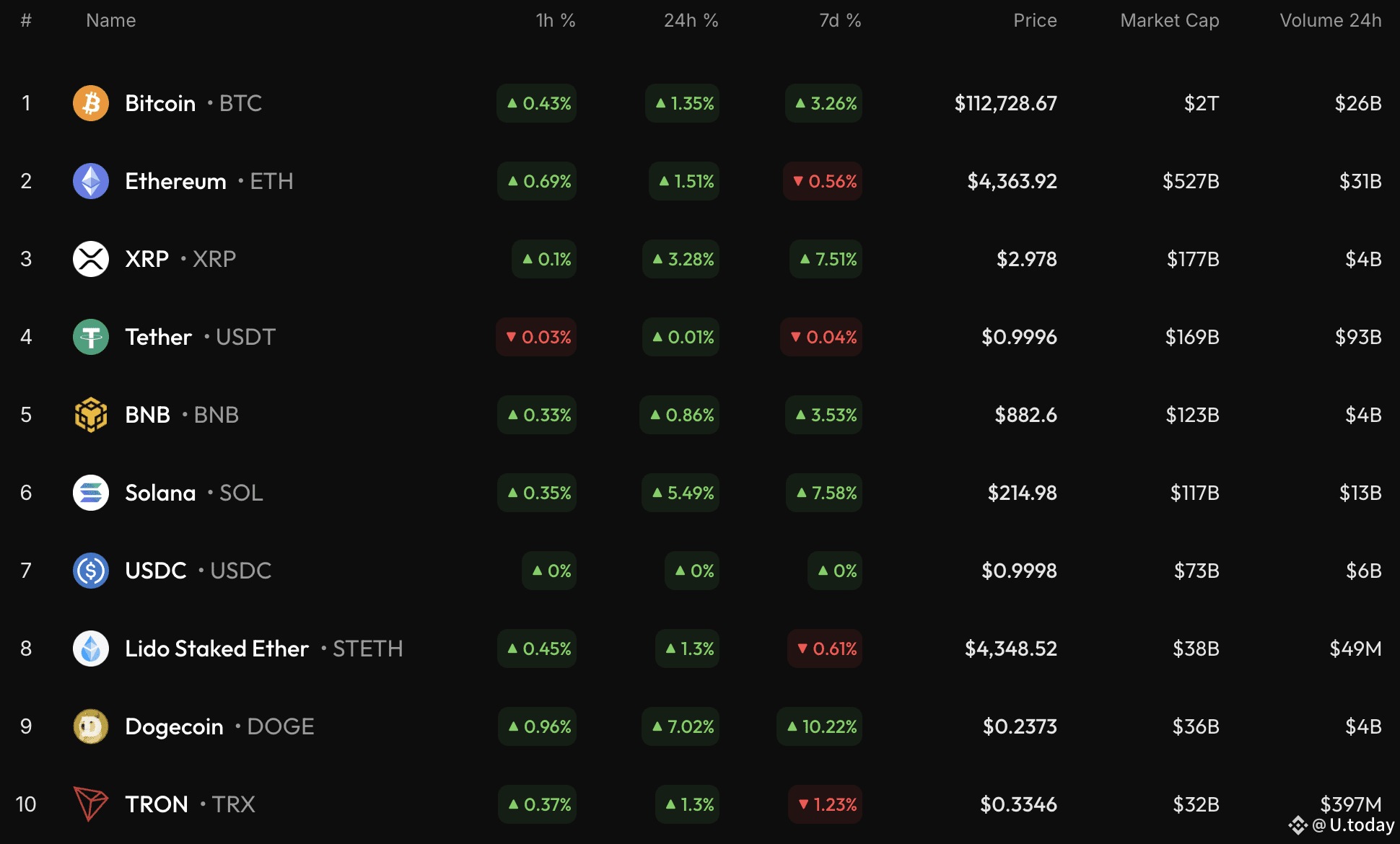
Task: Click Tether 24h volume $93B
Action: [1358, 337]
